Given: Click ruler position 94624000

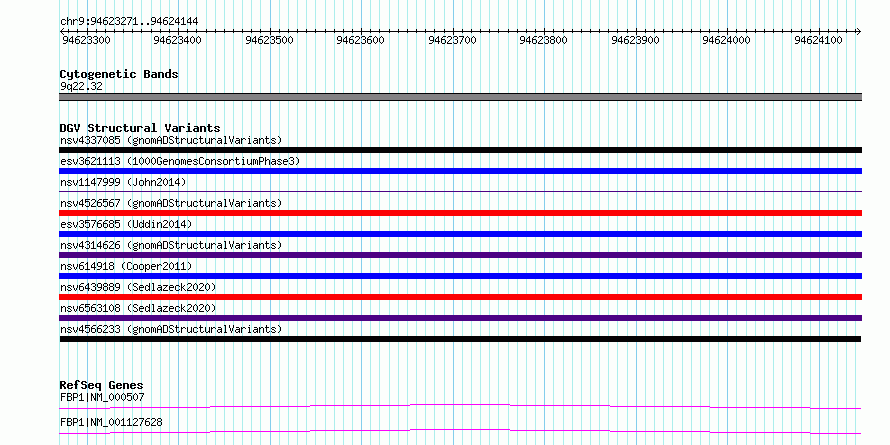Looking at the screenshot, I should [728, 40].
